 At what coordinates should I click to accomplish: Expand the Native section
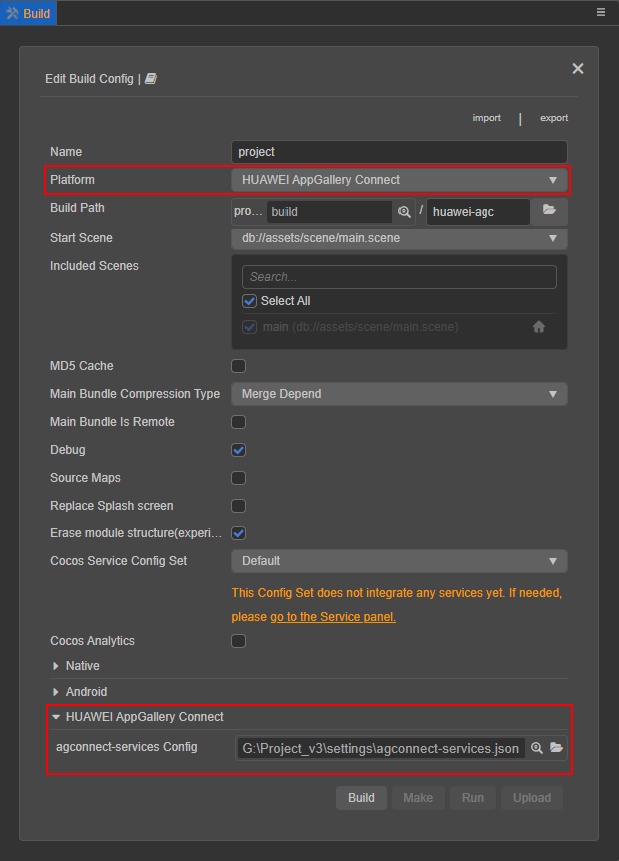pyautogui.click(x=55, y=666)
